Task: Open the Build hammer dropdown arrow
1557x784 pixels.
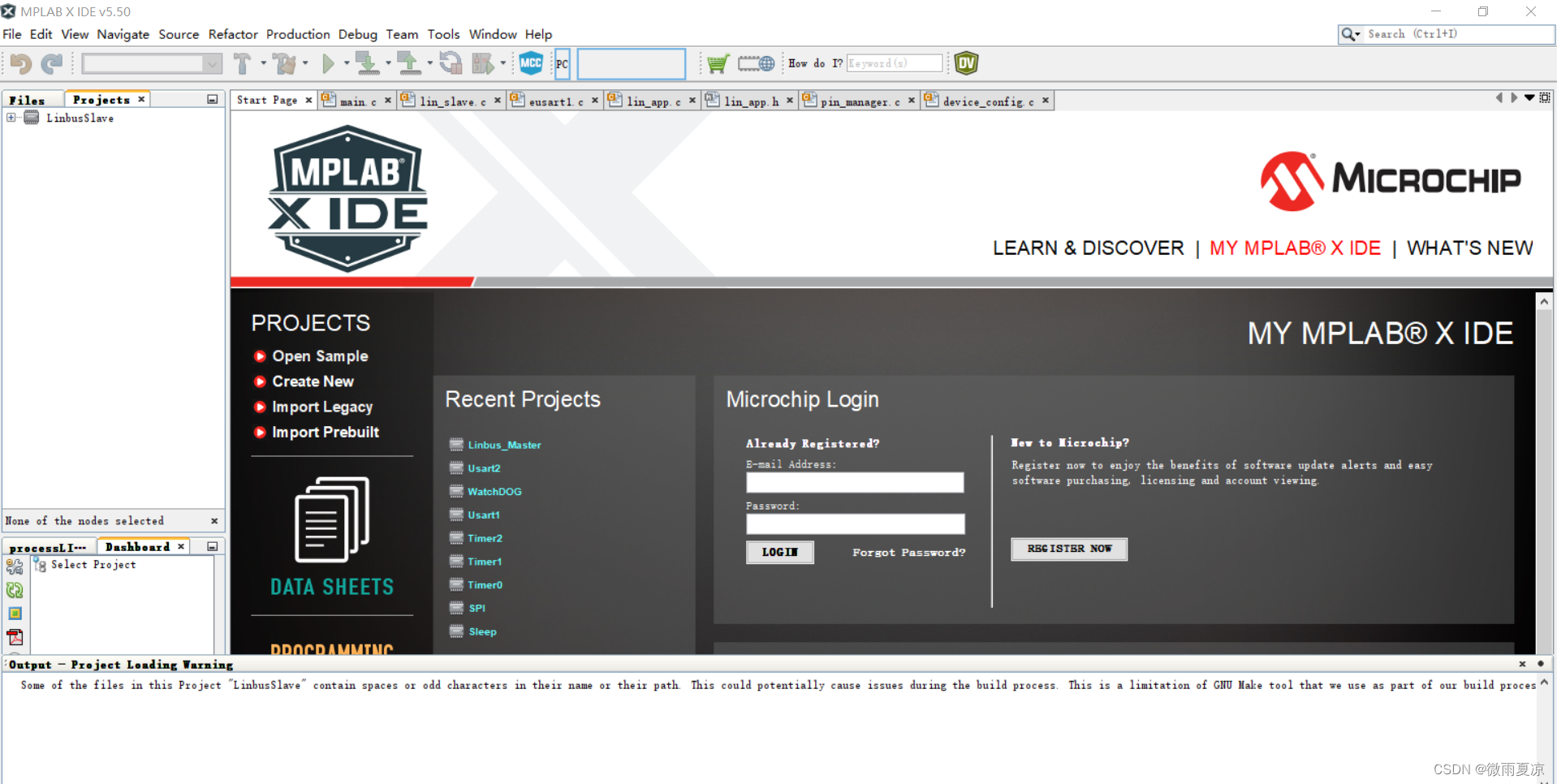Action: (263, 63)
